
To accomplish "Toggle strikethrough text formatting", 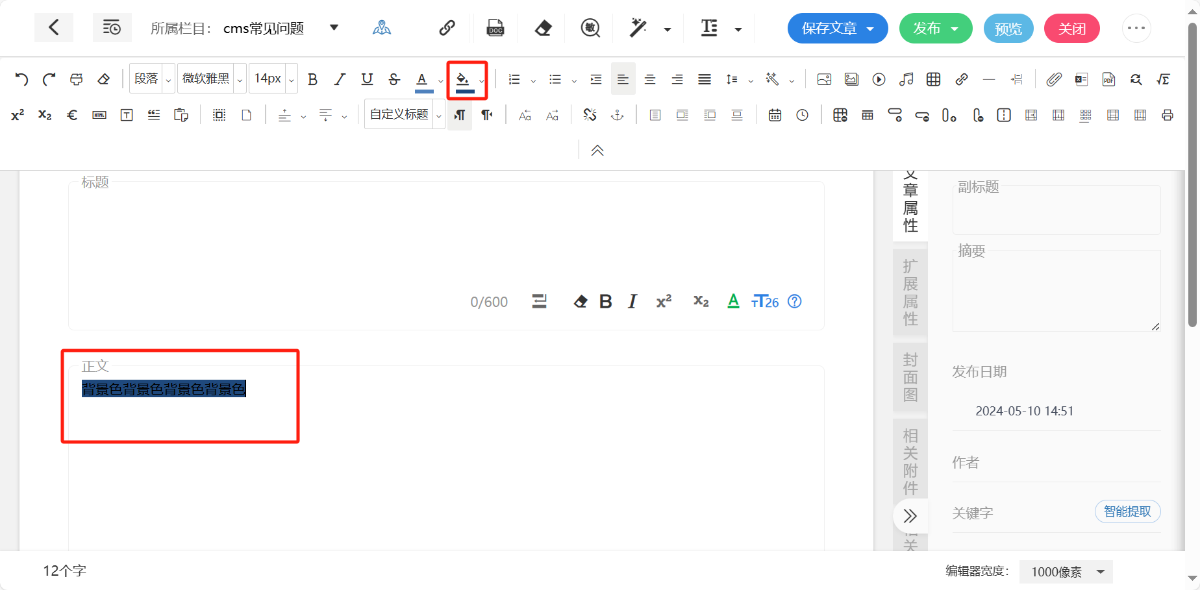I will (394, 79).
